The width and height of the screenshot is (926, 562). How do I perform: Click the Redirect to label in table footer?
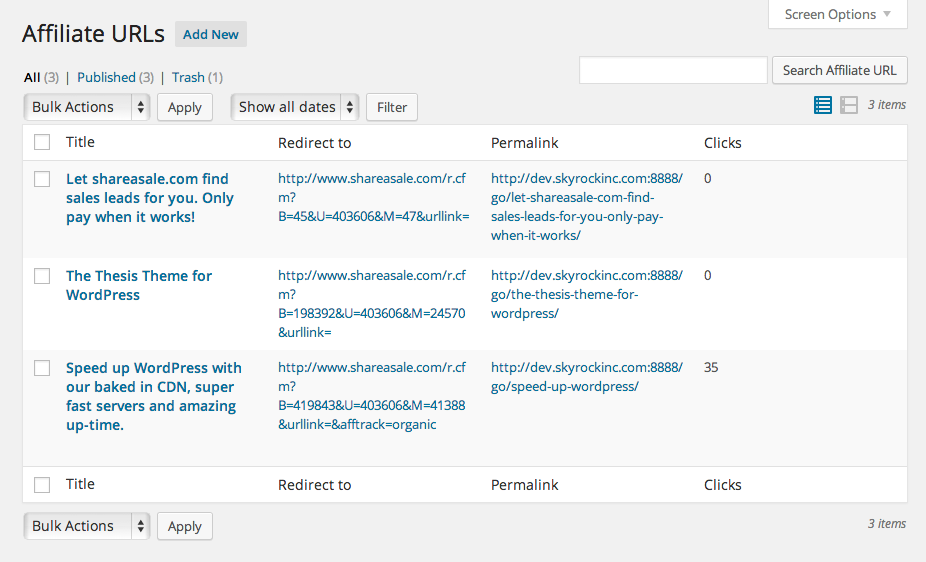314,485
